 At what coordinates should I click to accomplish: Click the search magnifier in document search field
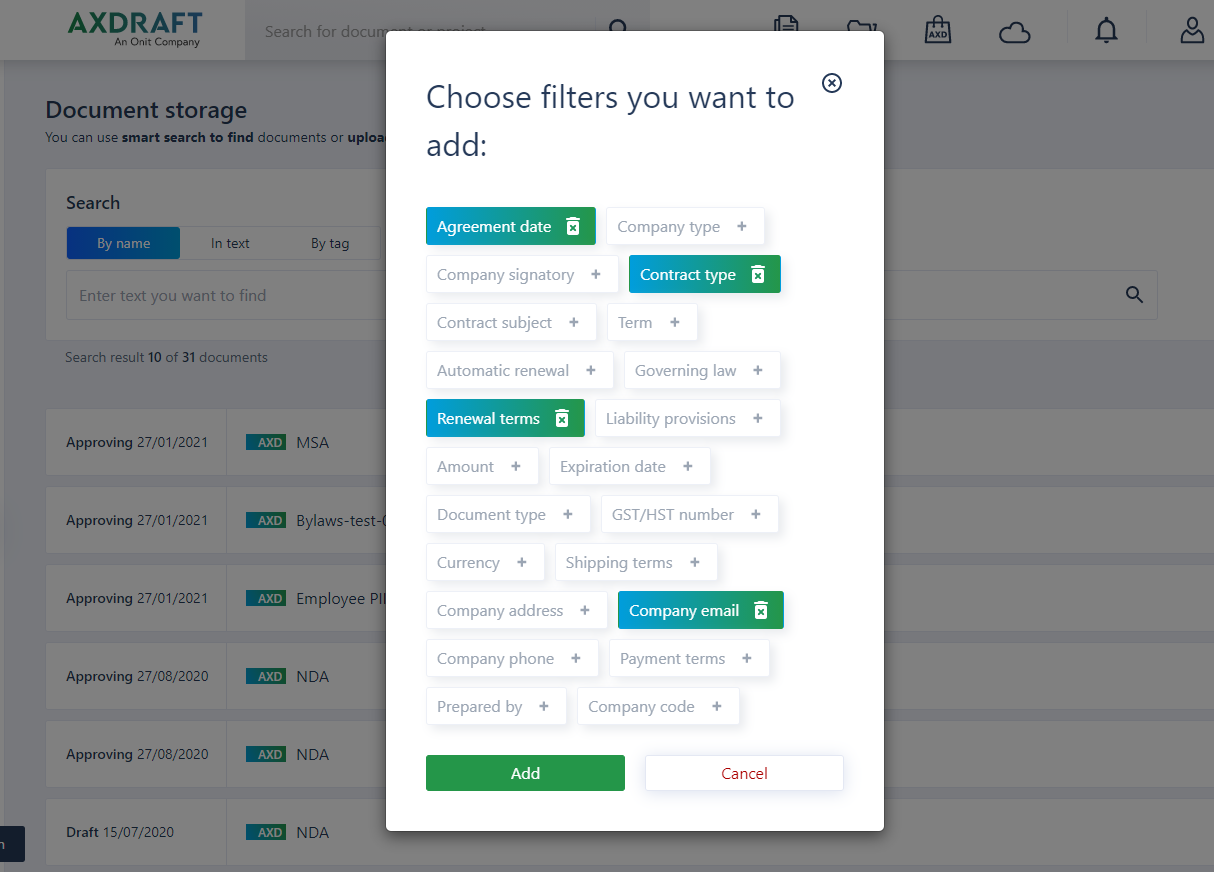click(1134, 295)
